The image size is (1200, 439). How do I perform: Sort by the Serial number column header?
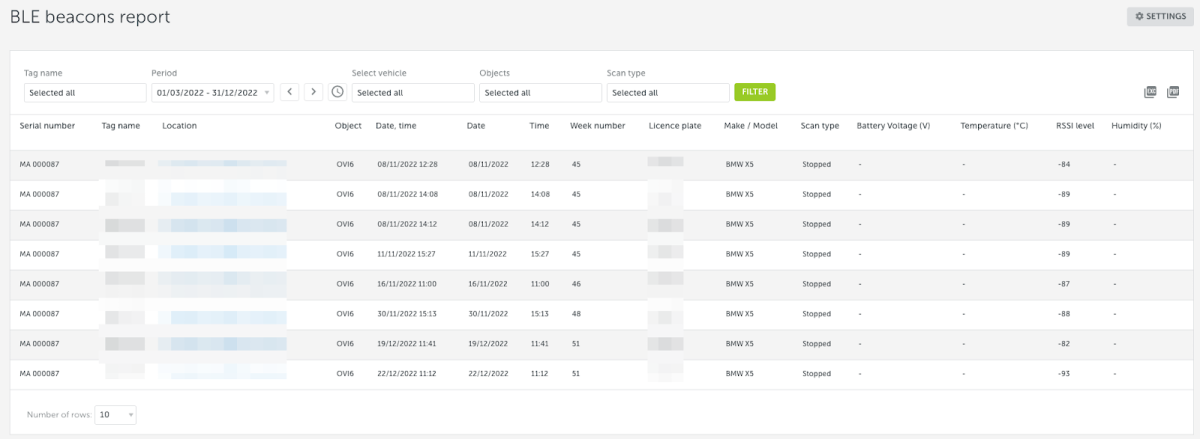47,126
